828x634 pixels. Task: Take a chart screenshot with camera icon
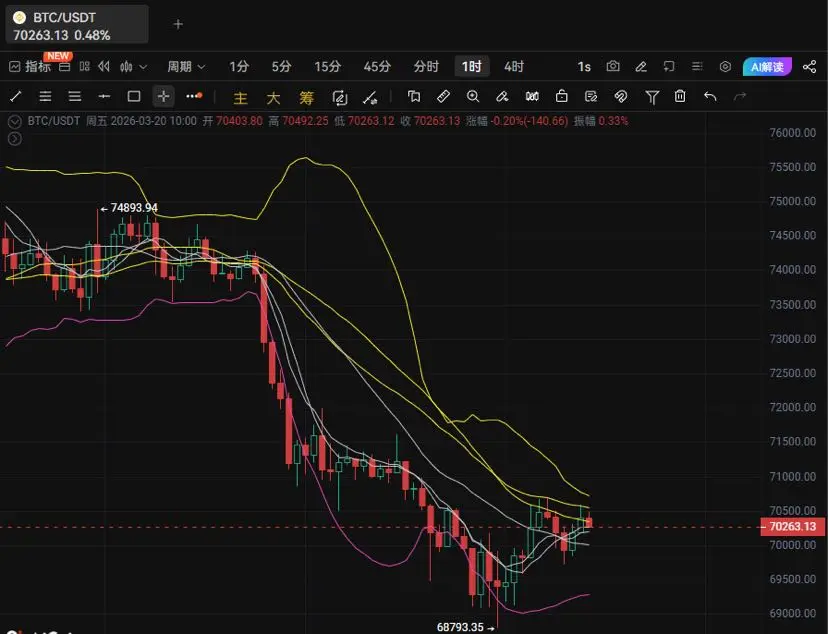coord(613,67)
